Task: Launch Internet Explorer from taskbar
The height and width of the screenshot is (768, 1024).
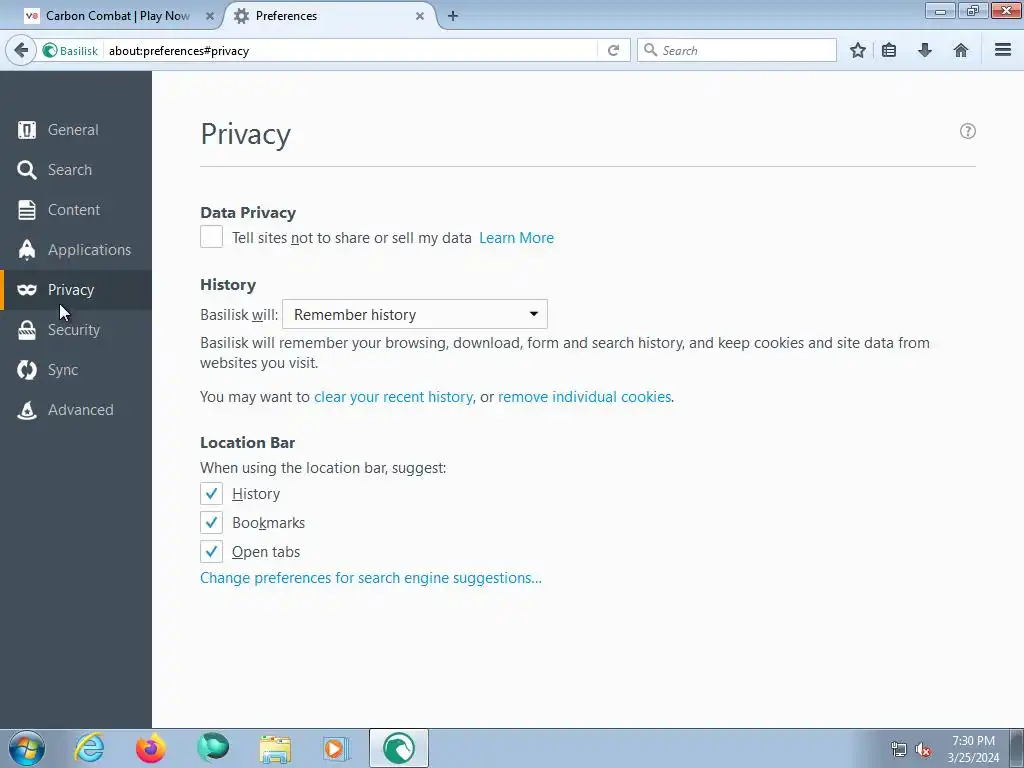Action: click(89, 748)
